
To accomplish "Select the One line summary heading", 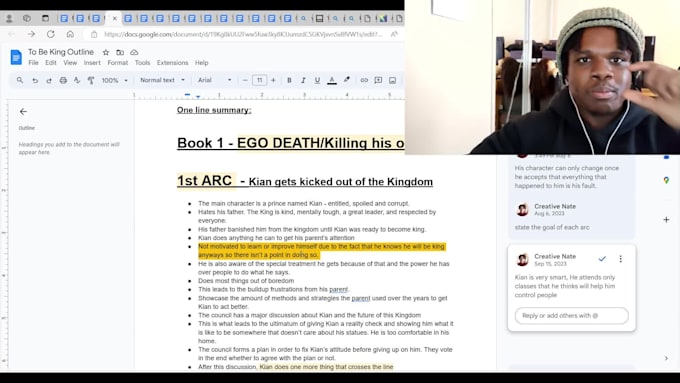I will (x=214, y=110).
